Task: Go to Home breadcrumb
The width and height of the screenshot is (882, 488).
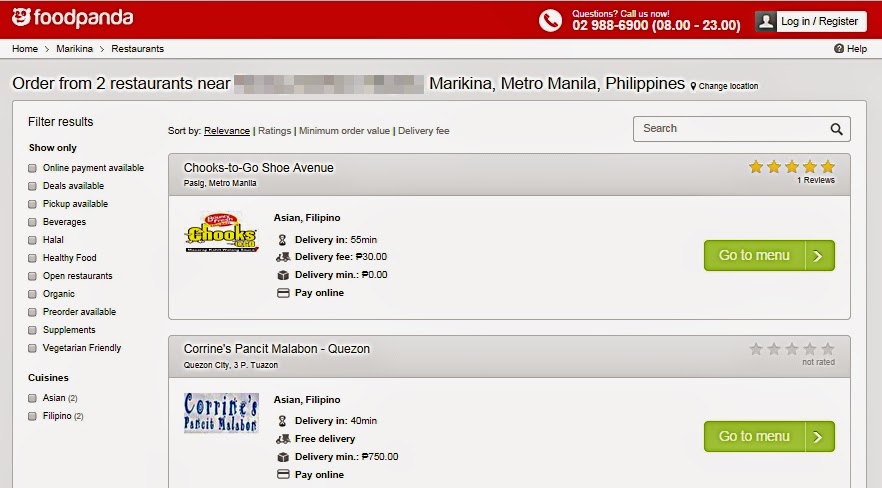Action: pos(25,49)
